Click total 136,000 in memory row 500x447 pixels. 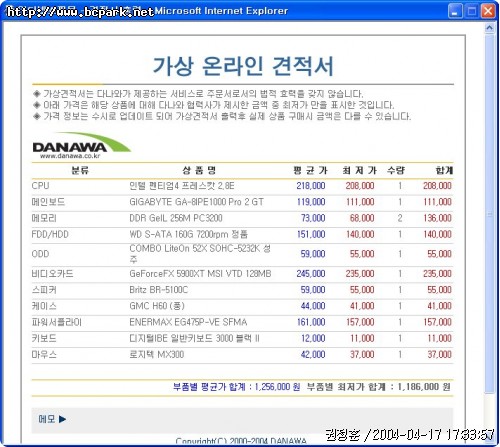tap(437, 218)
